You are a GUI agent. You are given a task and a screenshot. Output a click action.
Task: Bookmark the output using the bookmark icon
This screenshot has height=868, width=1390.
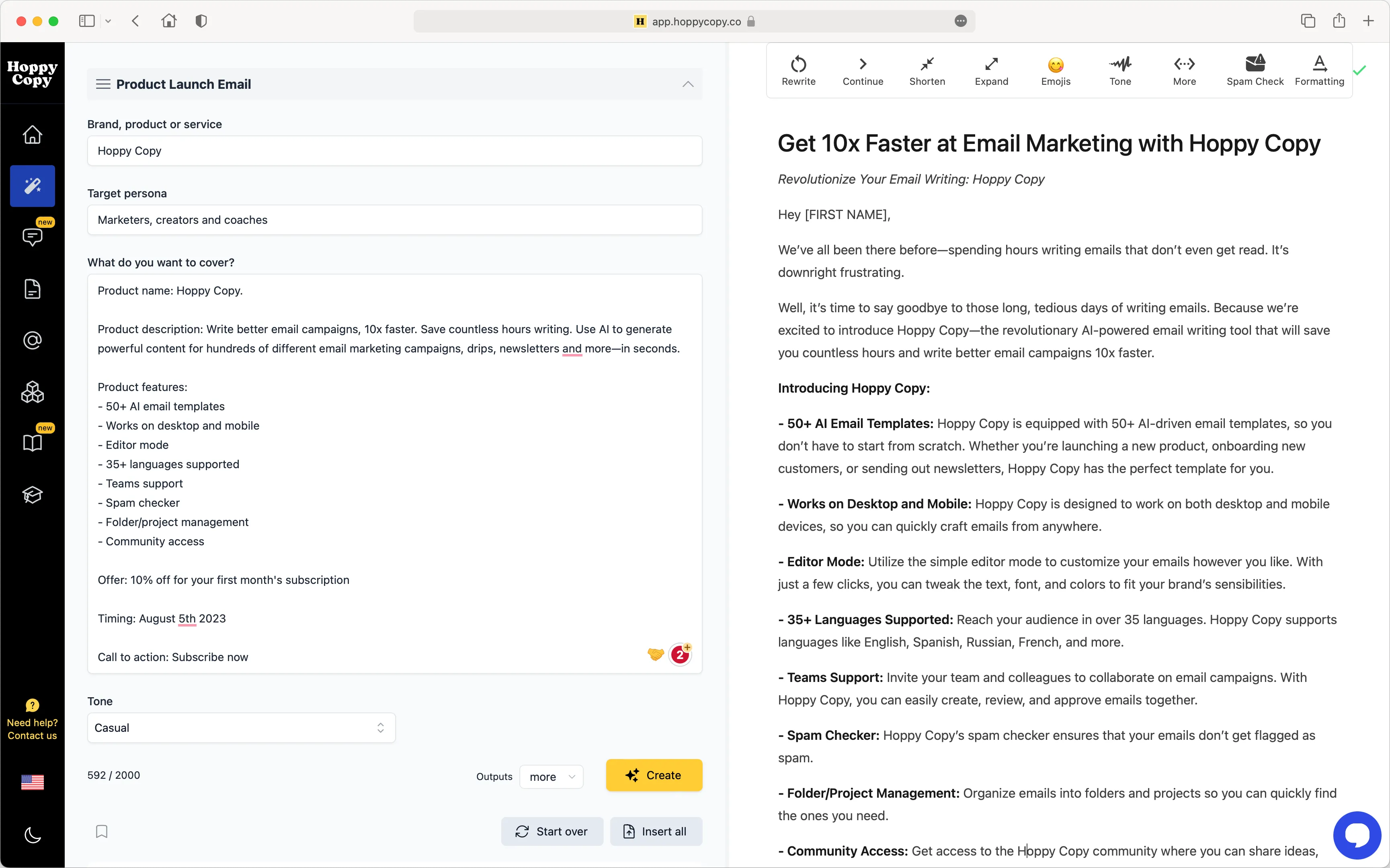[x=102, y=831]
